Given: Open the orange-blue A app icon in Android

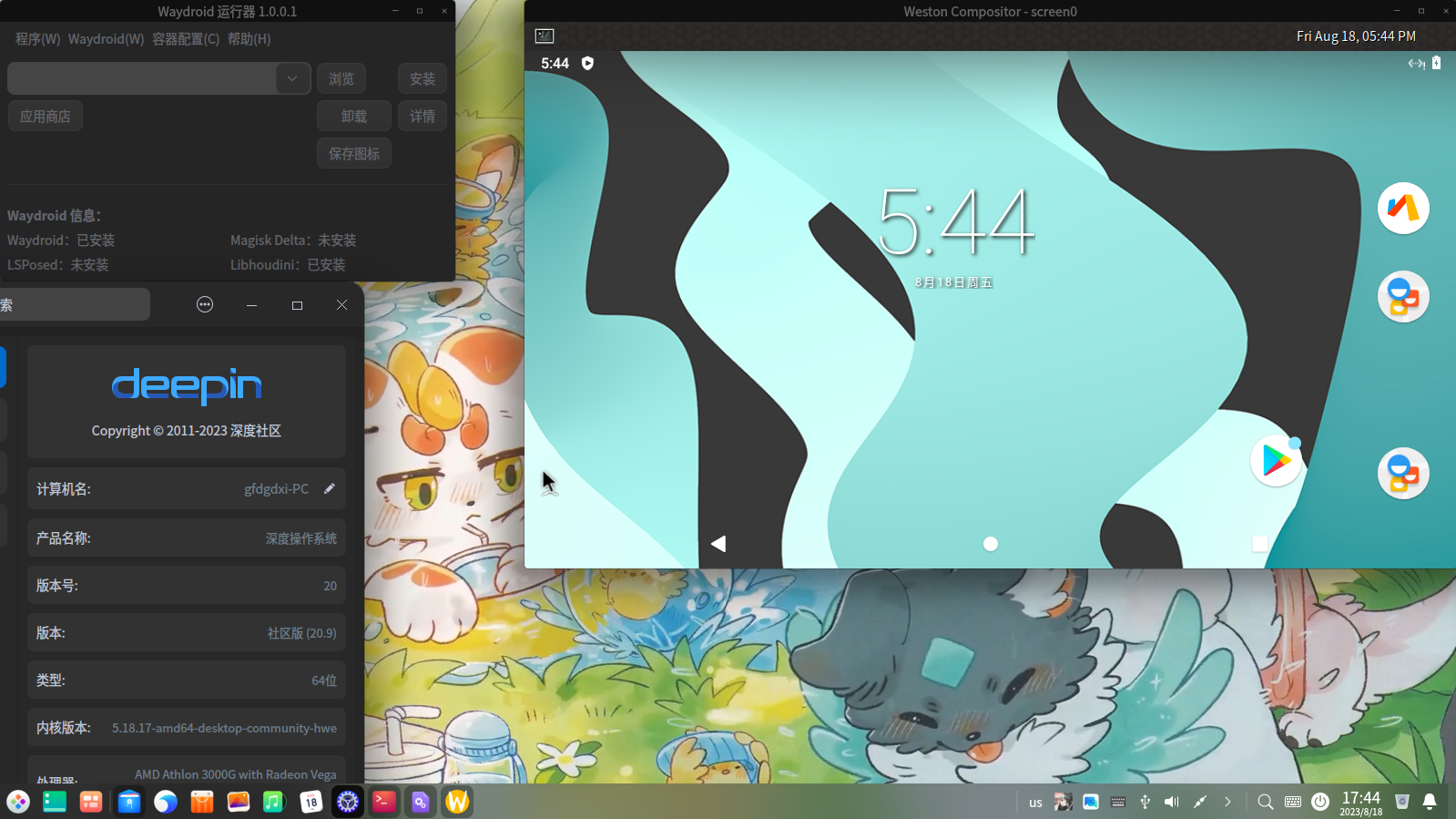Looking at the screenshot, I should coord(1403,208).
